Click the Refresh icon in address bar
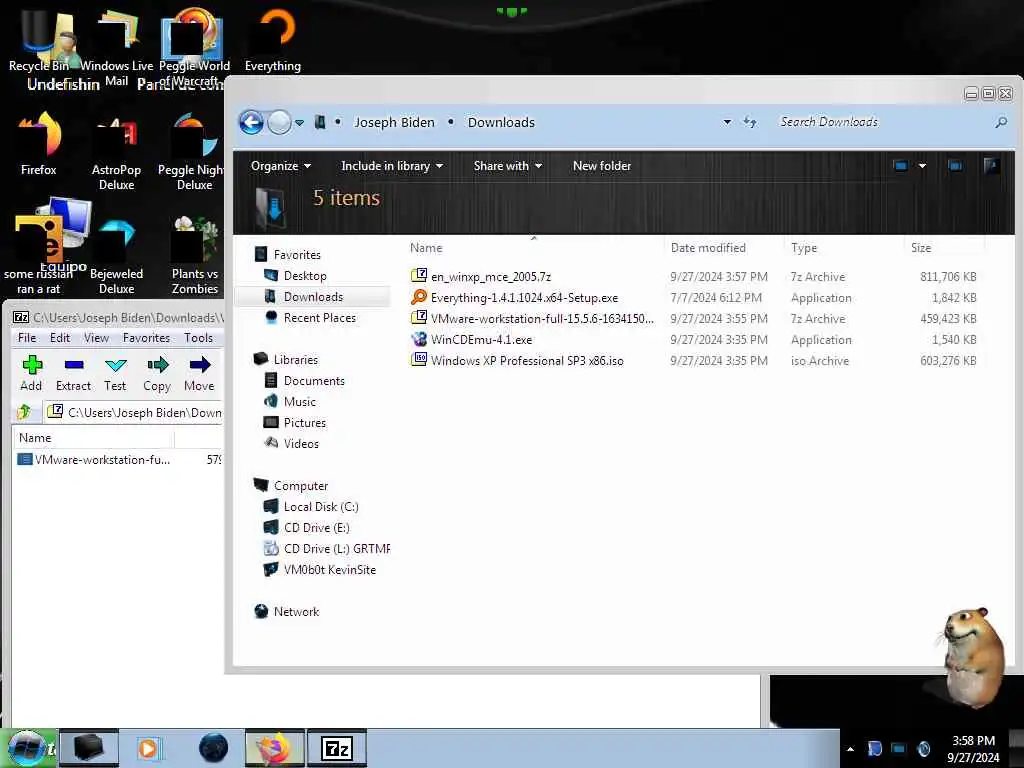 [x=750, y=122]
